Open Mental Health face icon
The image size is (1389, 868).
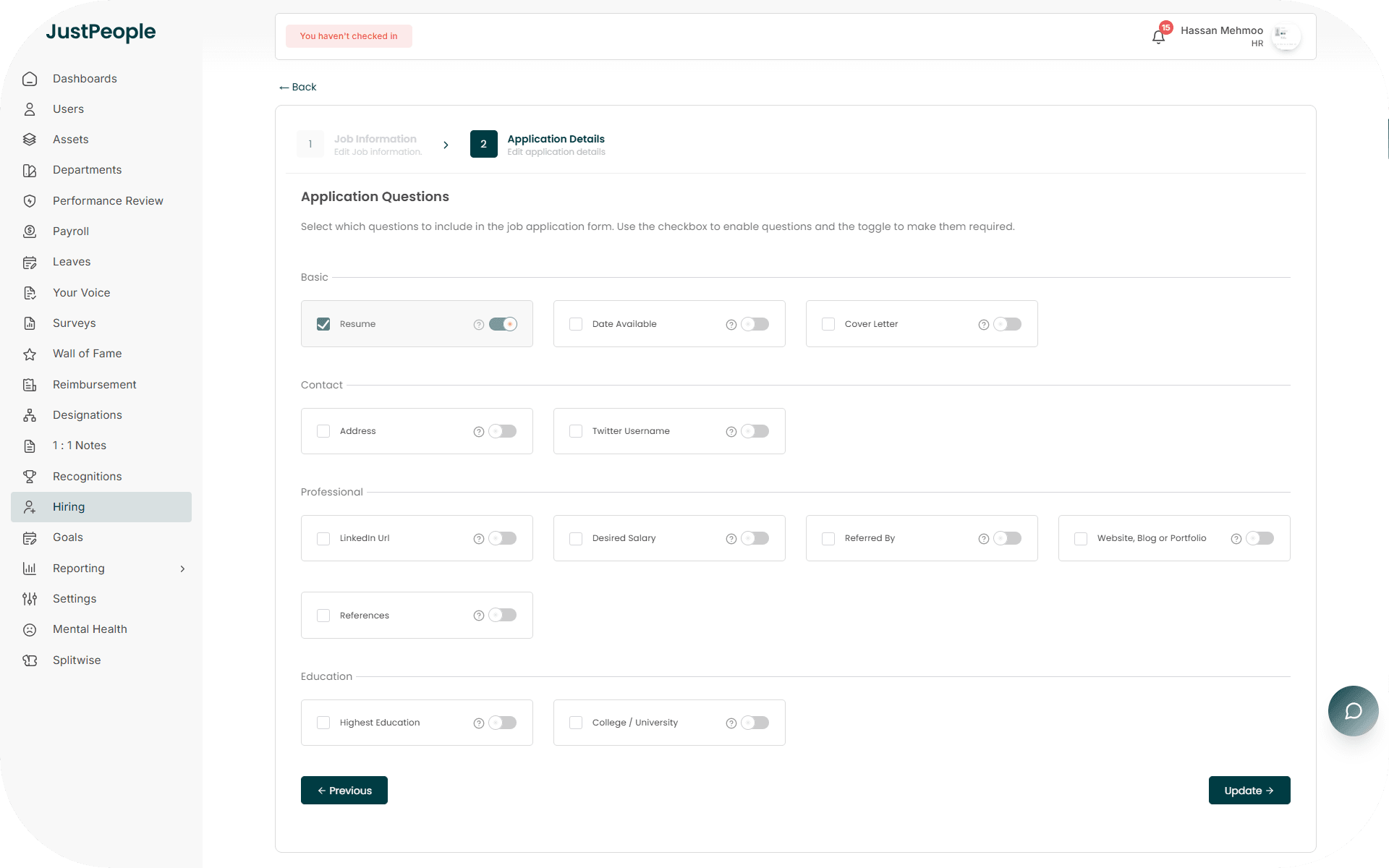click(30, 630)
